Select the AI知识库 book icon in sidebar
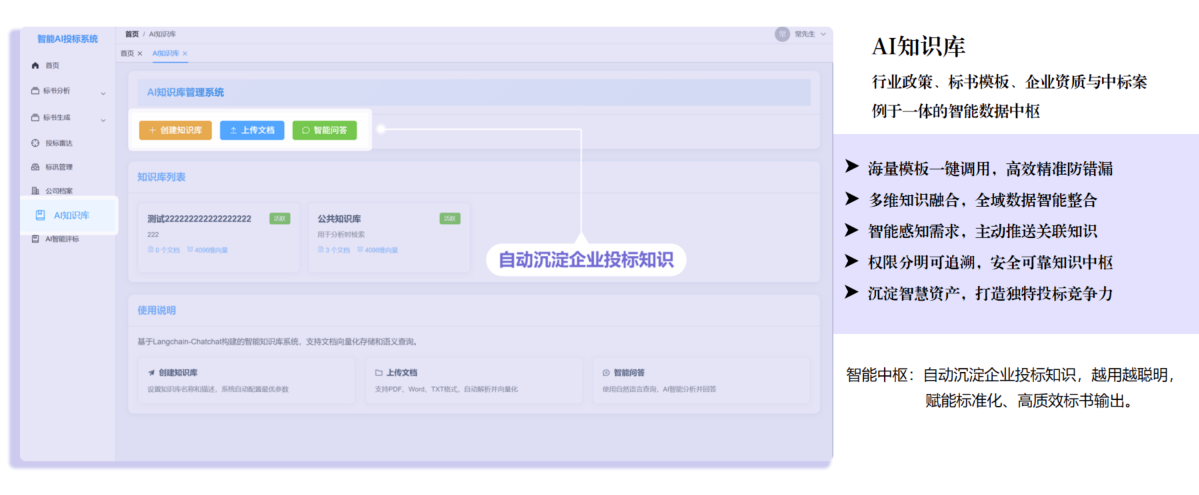 [40, 215]
